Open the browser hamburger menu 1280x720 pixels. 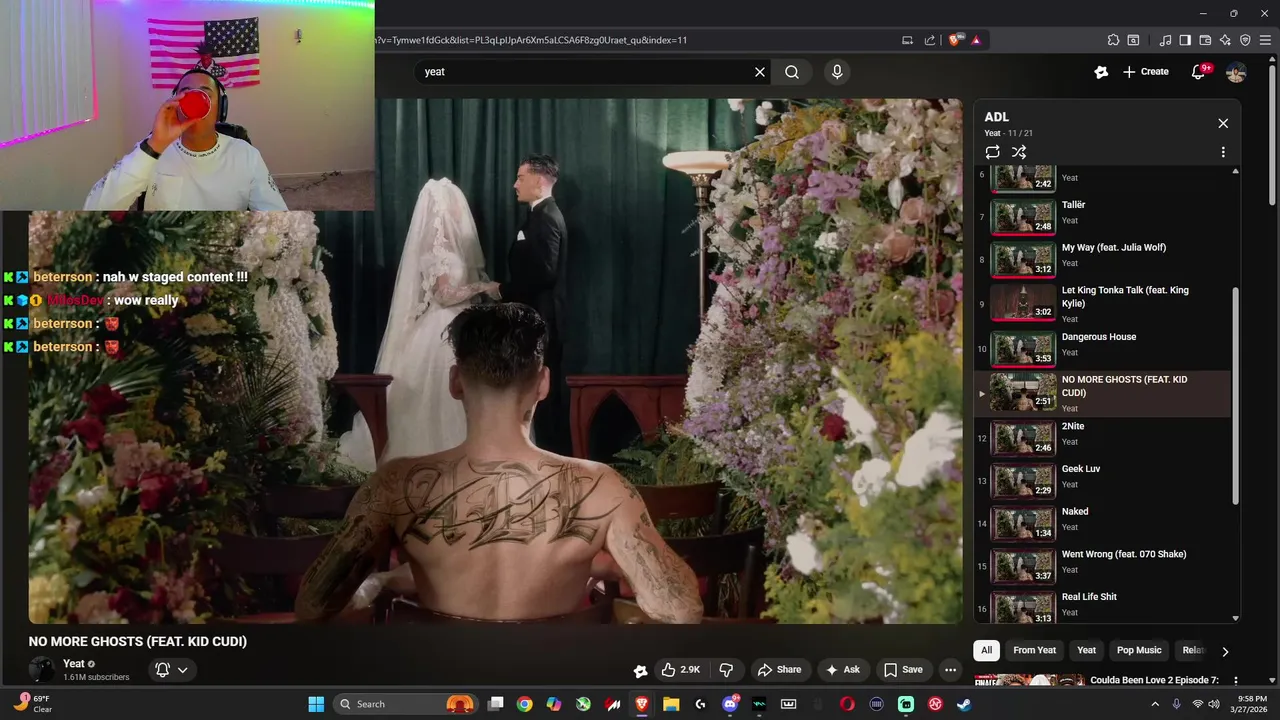point(1265,40)
